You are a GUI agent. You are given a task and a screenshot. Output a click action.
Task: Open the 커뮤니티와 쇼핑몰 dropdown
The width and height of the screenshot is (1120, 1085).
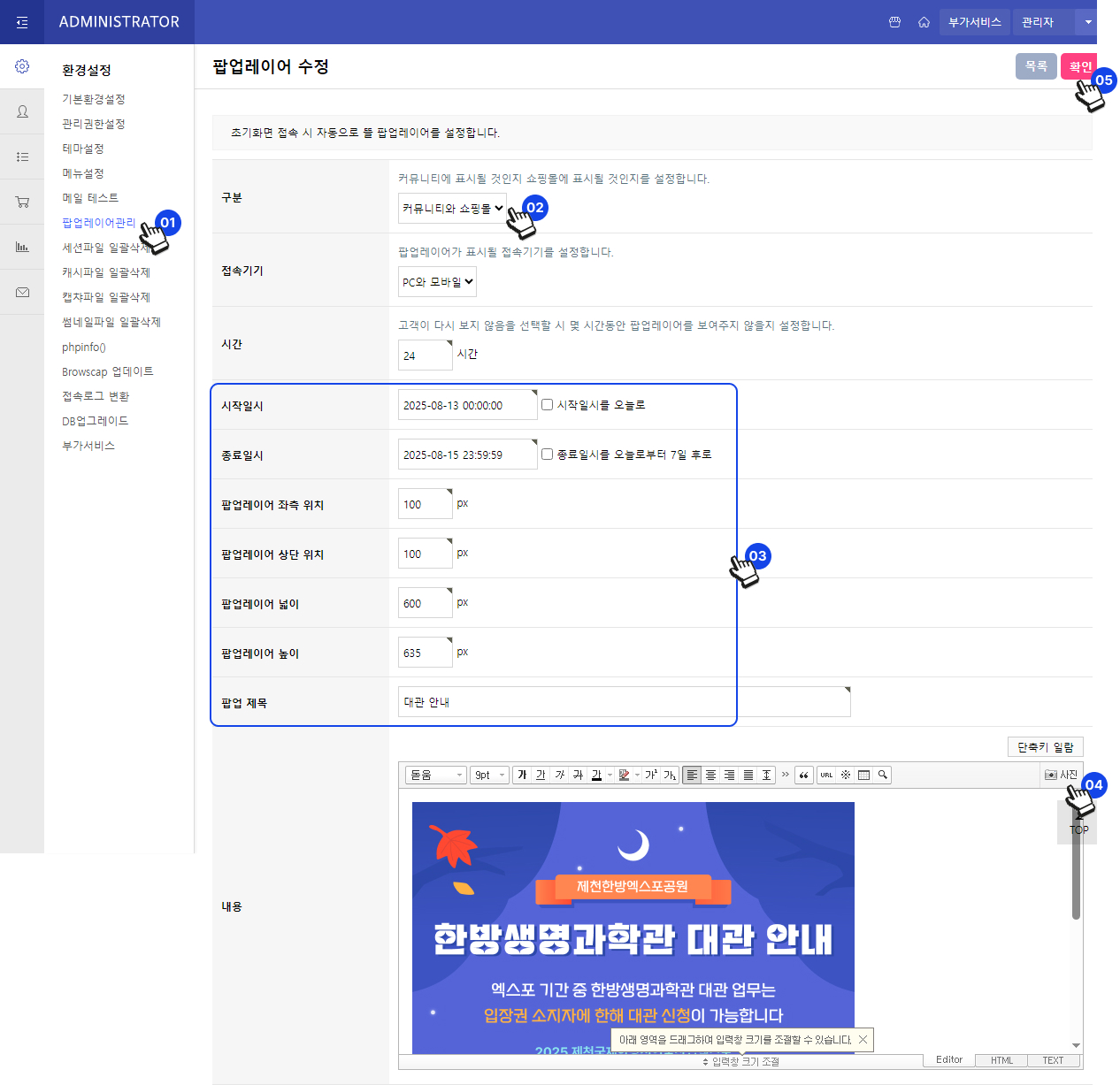[x=452, y=209]
